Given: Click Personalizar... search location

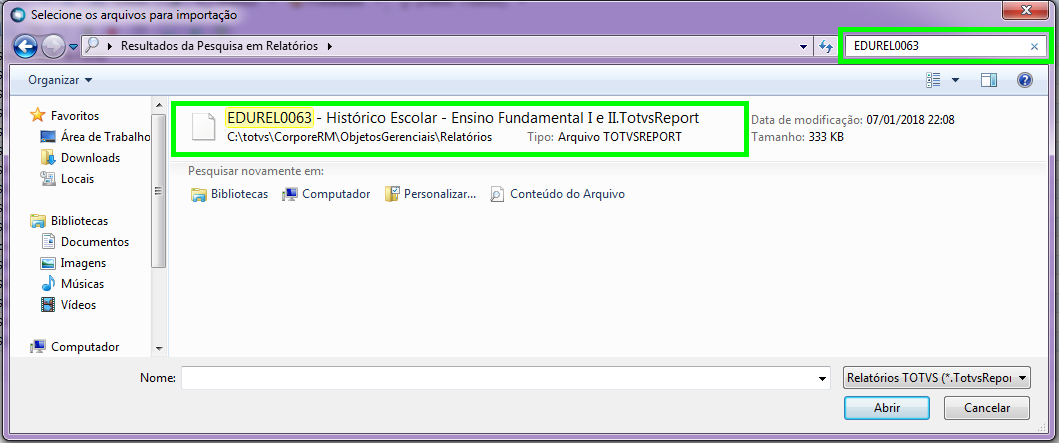Looking at the screenshot, I should click(x=431, y=194).
